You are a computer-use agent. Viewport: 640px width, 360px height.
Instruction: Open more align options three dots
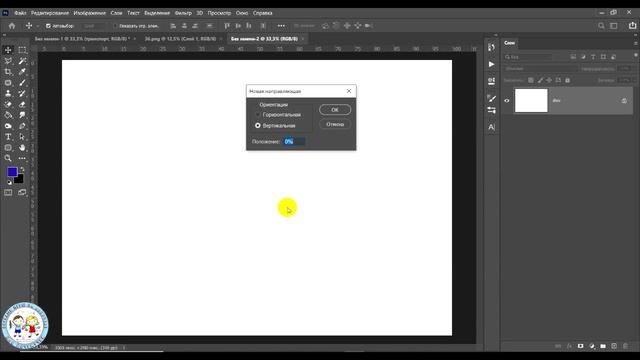281,26
